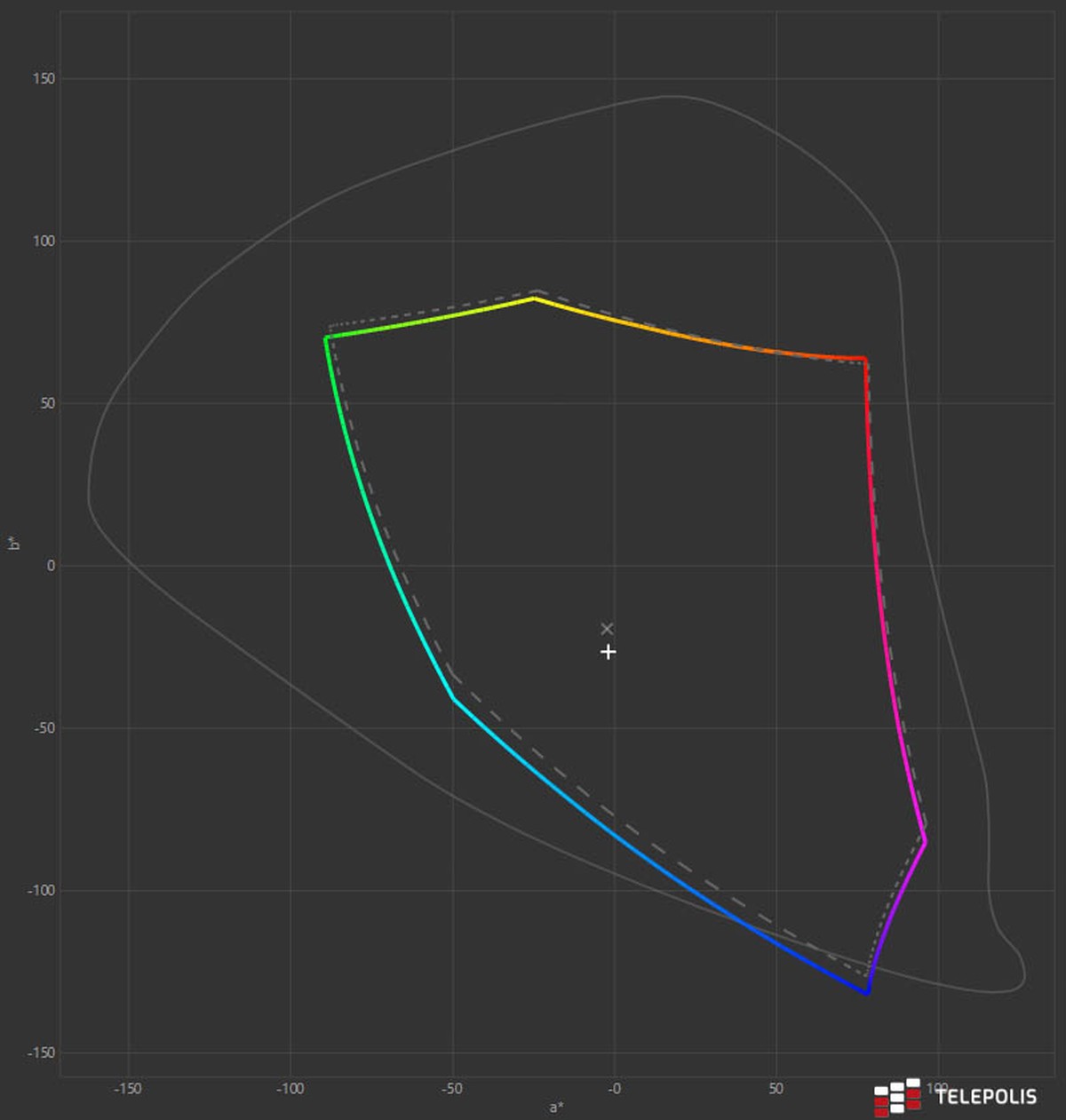Click the TELEPOLIS watermark text
The width and height of the screenshot is (1066, 1120).
(x=985, y=1097)
